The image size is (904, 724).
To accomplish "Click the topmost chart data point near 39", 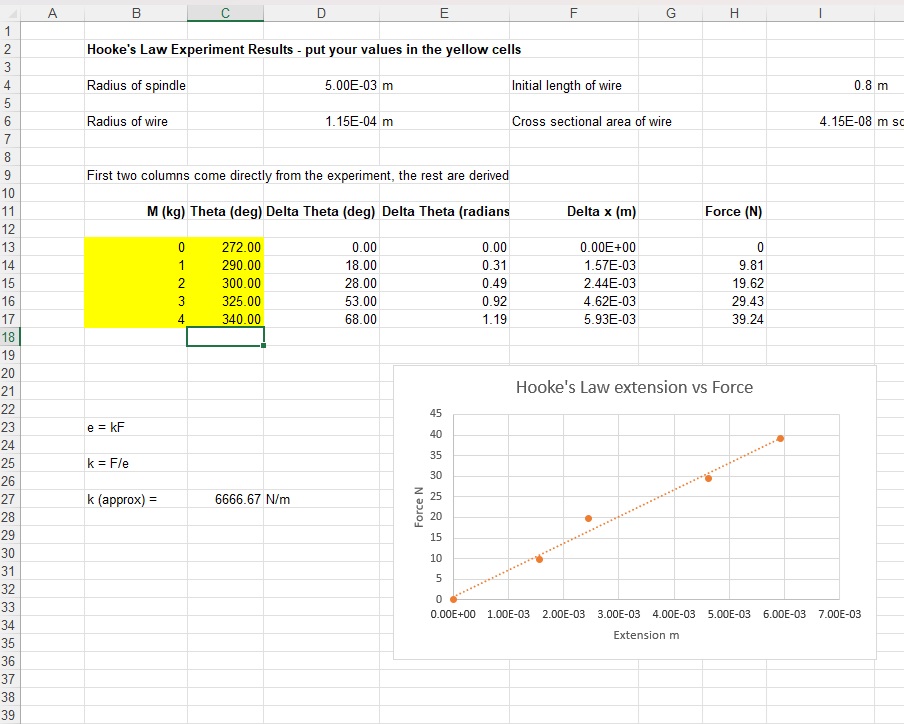I will coord(780,439).
